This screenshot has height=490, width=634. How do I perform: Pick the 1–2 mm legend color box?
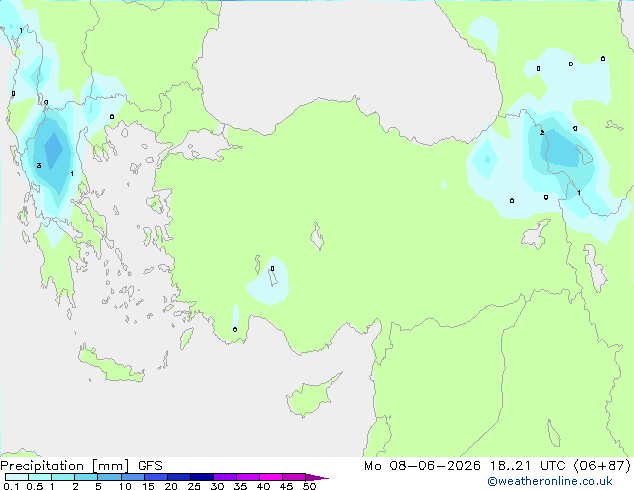point(63,477)
